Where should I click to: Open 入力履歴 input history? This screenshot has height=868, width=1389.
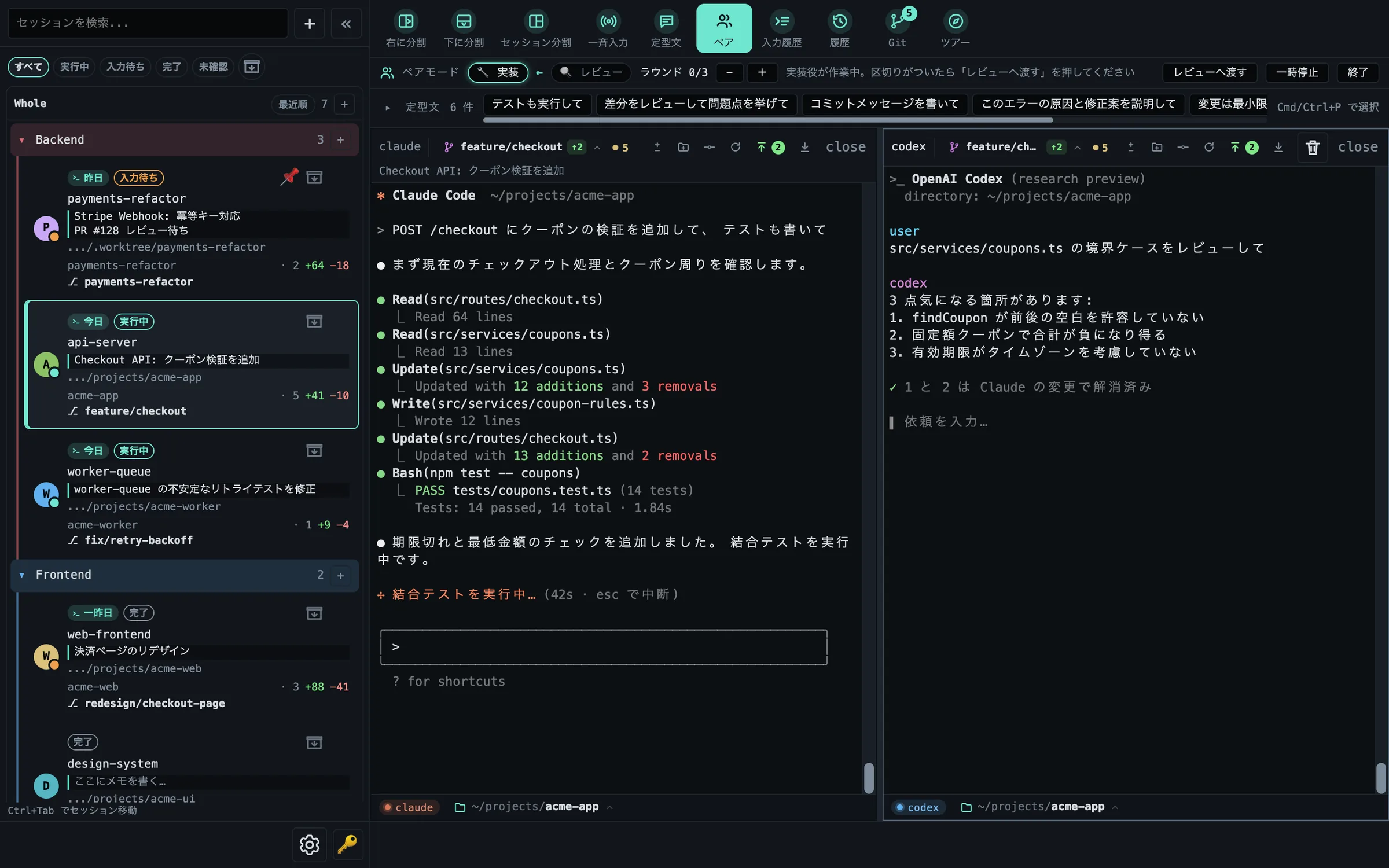pos(781,28)
